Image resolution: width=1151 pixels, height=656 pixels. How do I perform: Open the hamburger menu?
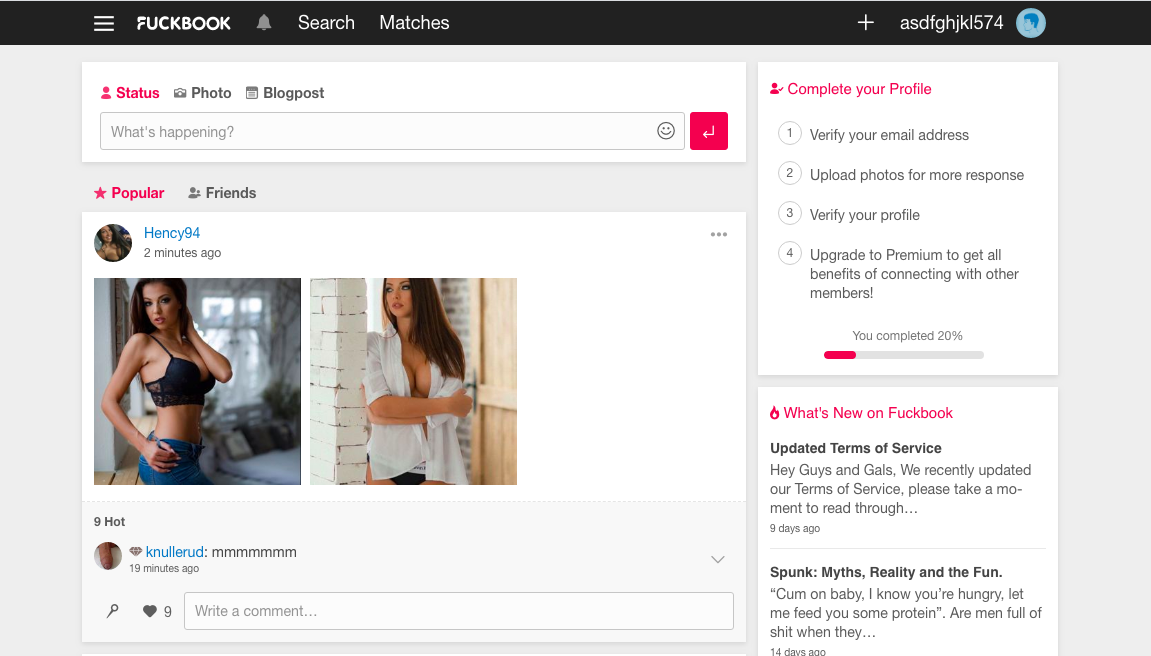[x=104, y=23]
